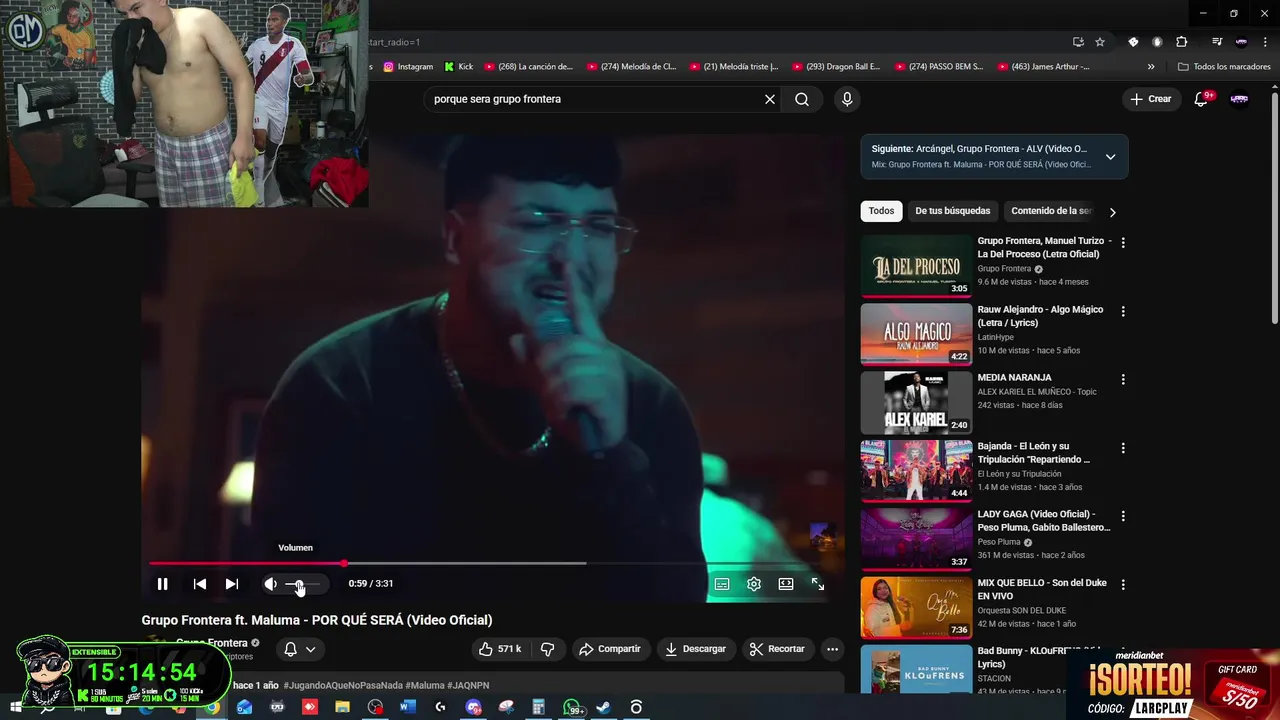This screenshot has height=720, width=1280.
Task: Click the Descargar button
Action: (695, 649)
